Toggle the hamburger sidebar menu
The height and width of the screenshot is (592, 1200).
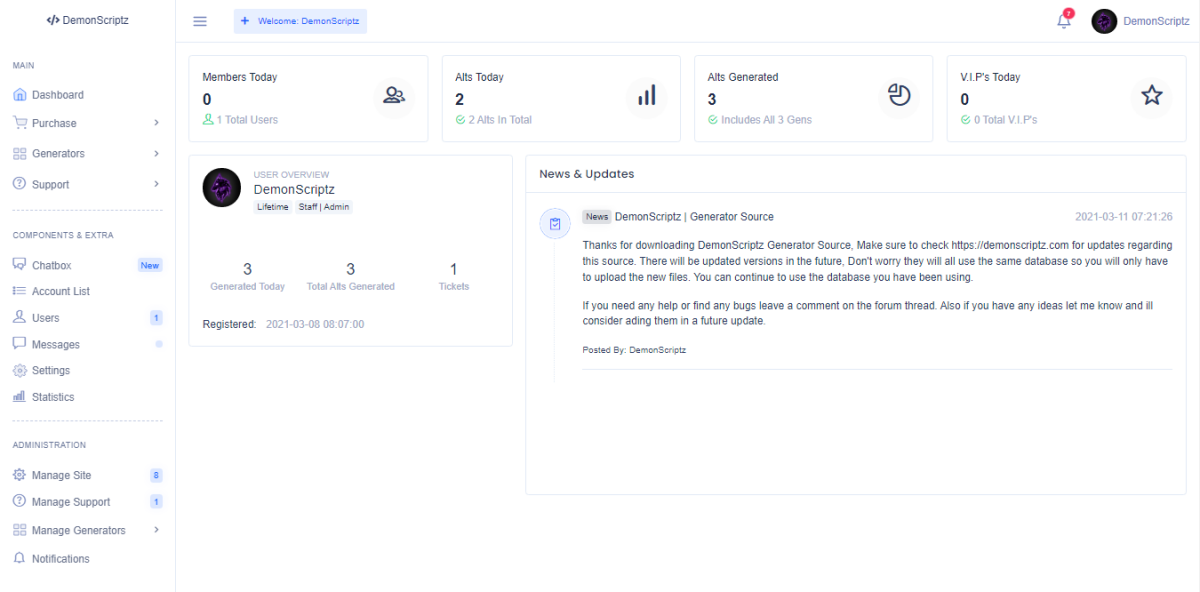click(200, 21)
